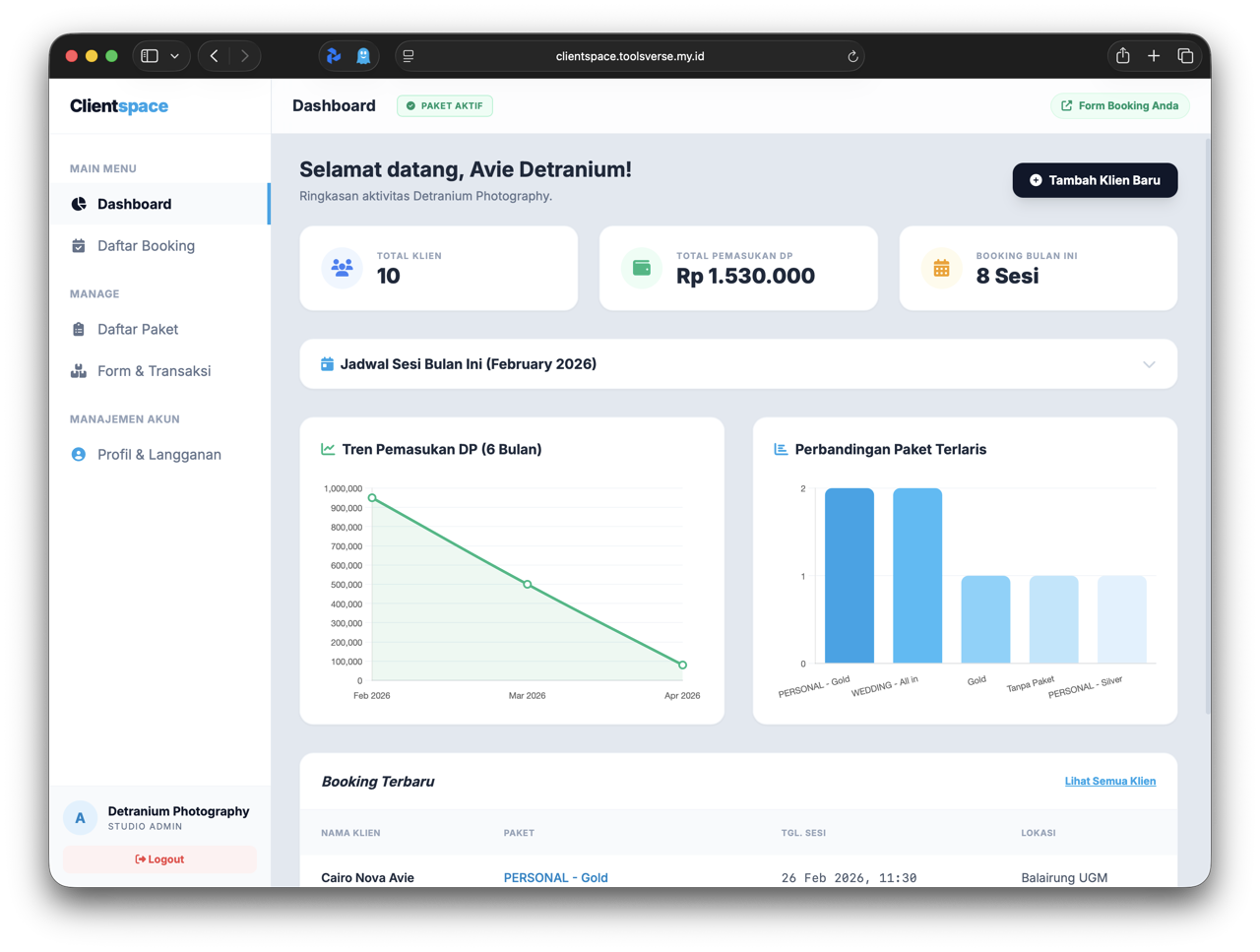Click the address bar URL field
The height and width of the screenshot is (952, 1260).
click(x=630, y=56)
